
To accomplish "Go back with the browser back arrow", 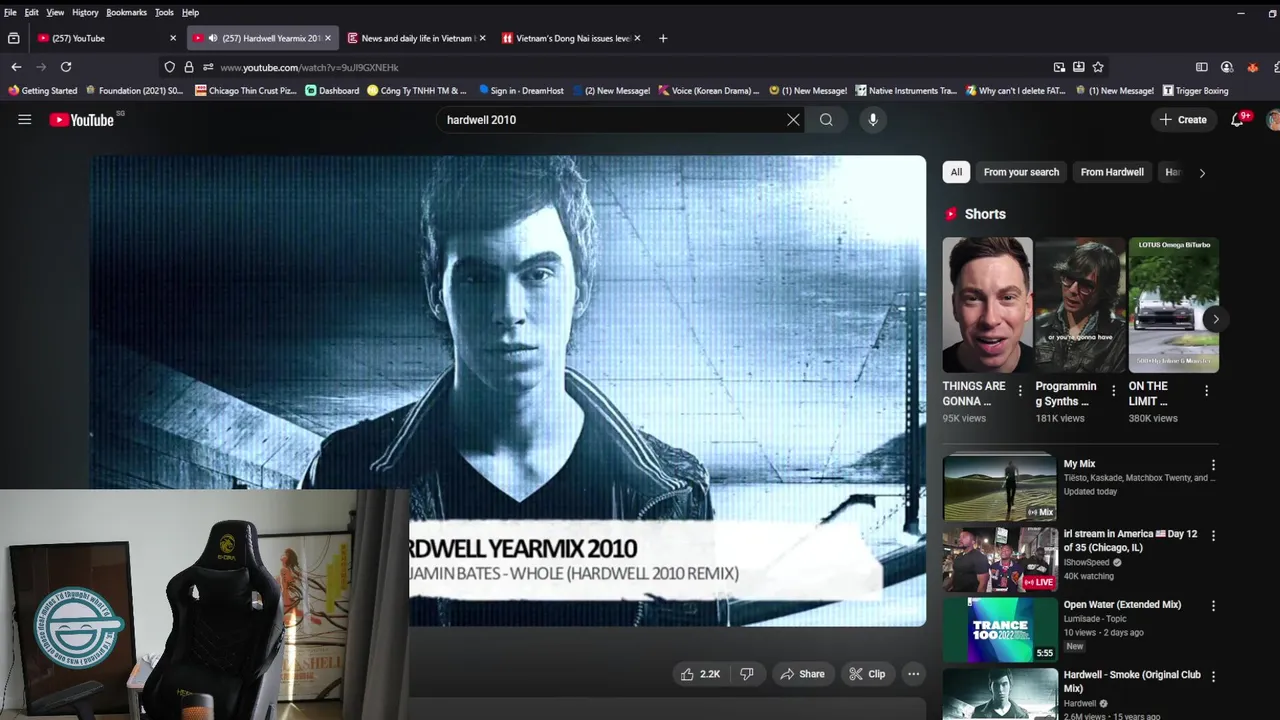I will coord(16,67).
